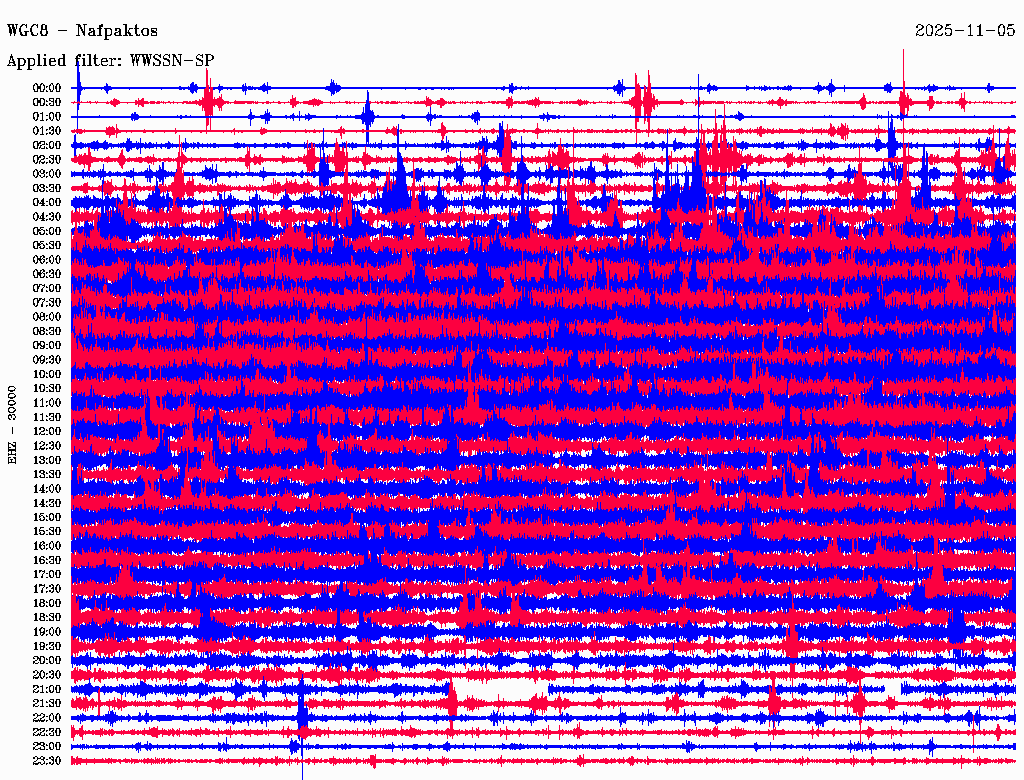Click the station title WGC8 - Nafpaktos
This screenshot has height=780, width=1024.
click(82, 30)
